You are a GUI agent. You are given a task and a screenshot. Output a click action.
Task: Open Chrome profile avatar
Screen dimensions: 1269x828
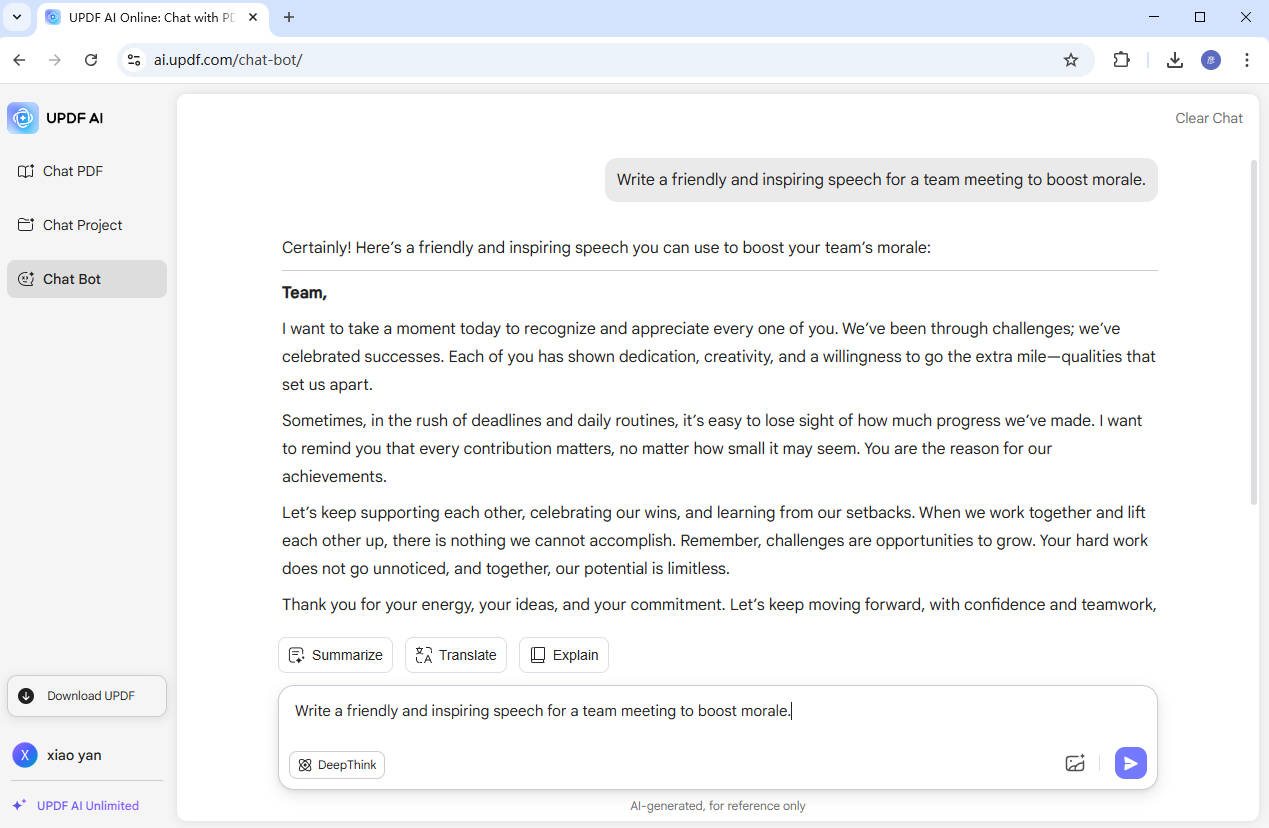tap(1211, 60)
